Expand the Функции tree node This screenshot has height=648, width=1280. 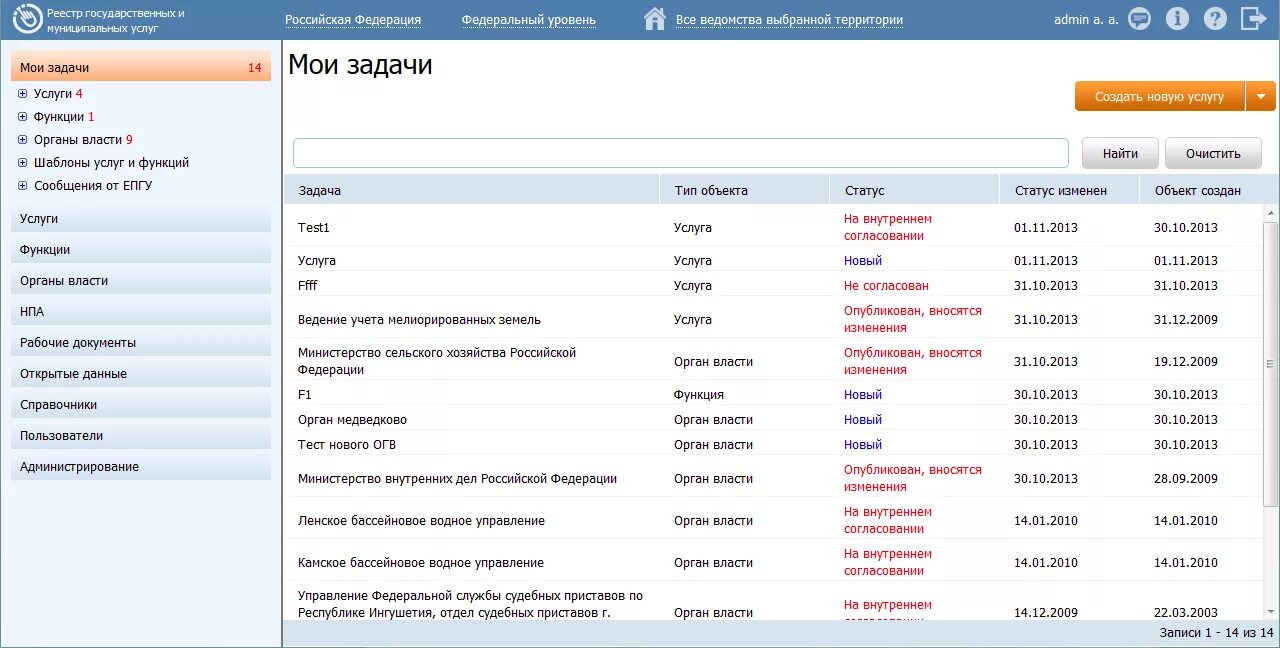pos(23,117)
